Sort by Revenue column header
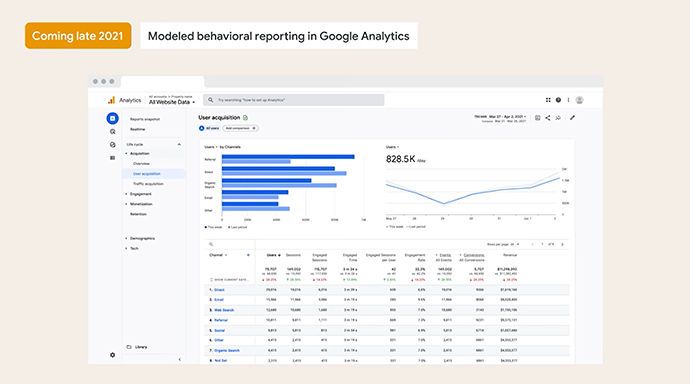The height and width of the screenshot is (384, 690). pyautogui.click(x=510, y=255)
